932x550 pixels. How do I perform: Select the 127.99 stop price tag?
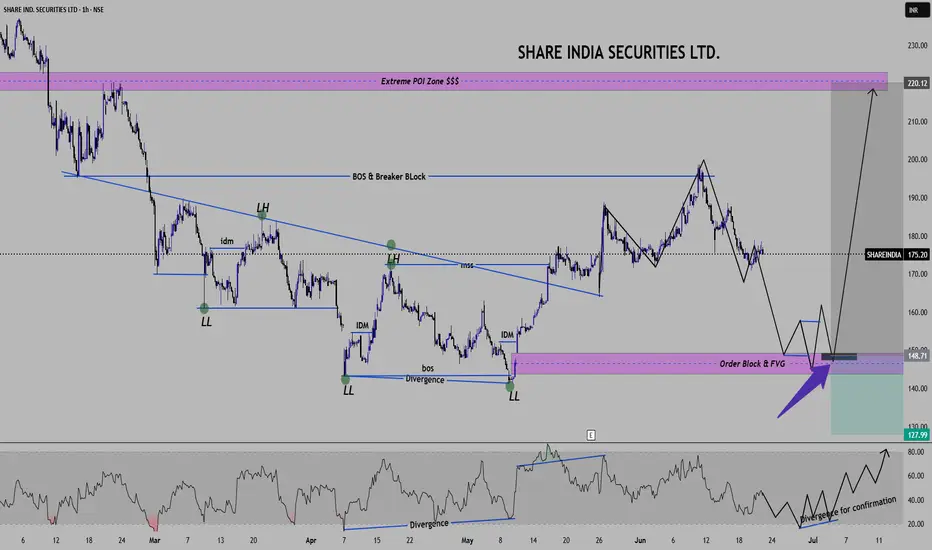tap(916, 435)
